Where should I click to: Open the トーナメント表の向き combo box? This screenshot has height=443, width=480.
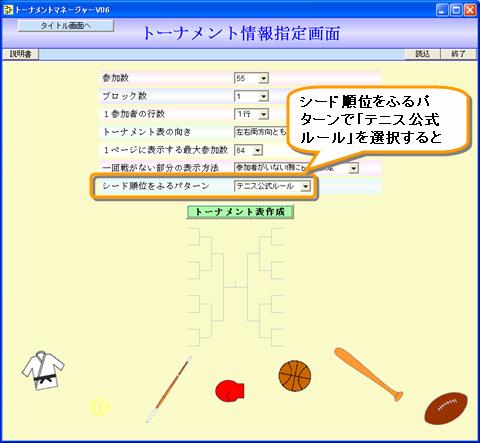(260, 132)
